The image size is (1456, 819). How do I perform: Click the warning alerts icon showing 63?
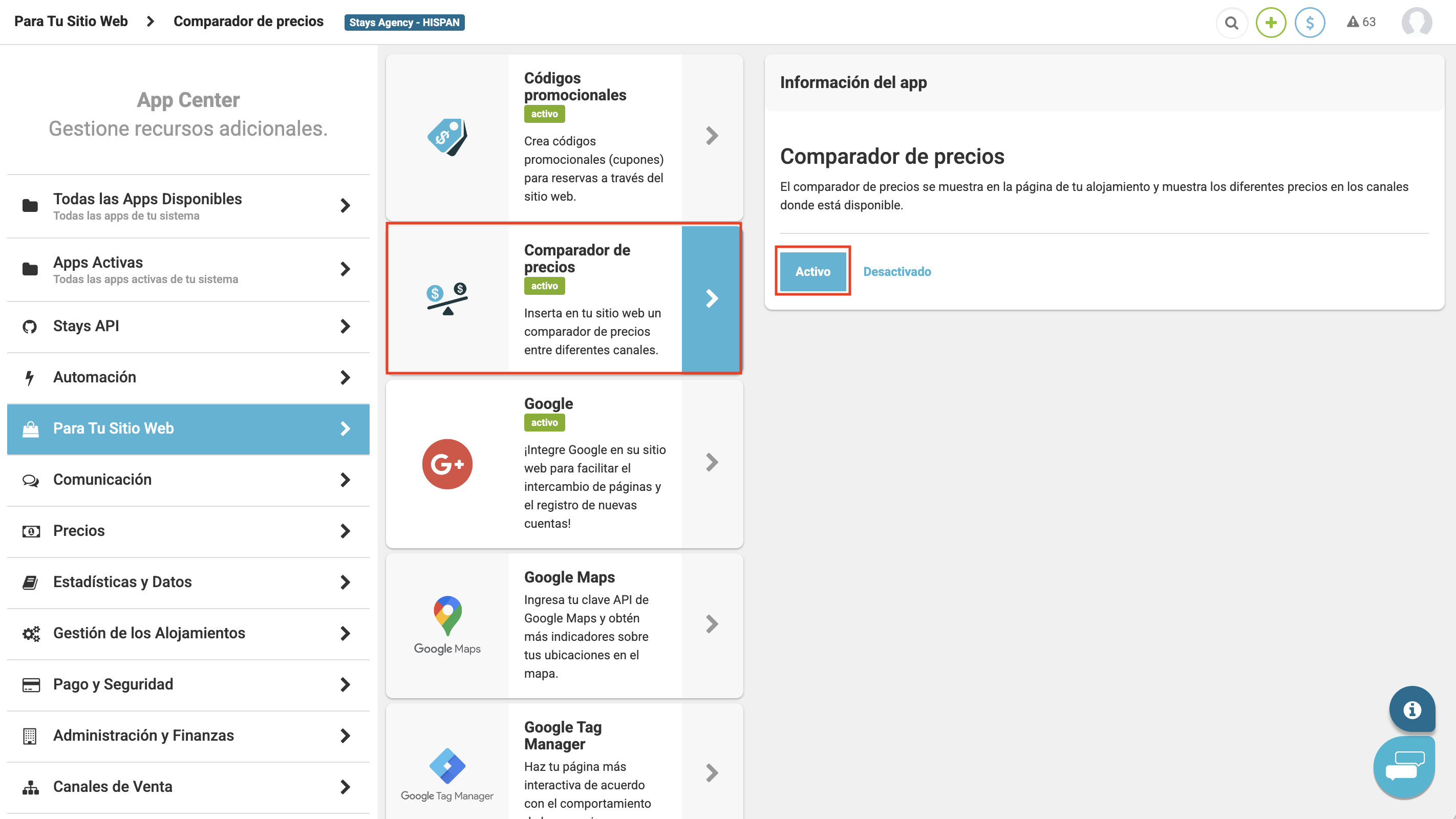click(1360, 22)
